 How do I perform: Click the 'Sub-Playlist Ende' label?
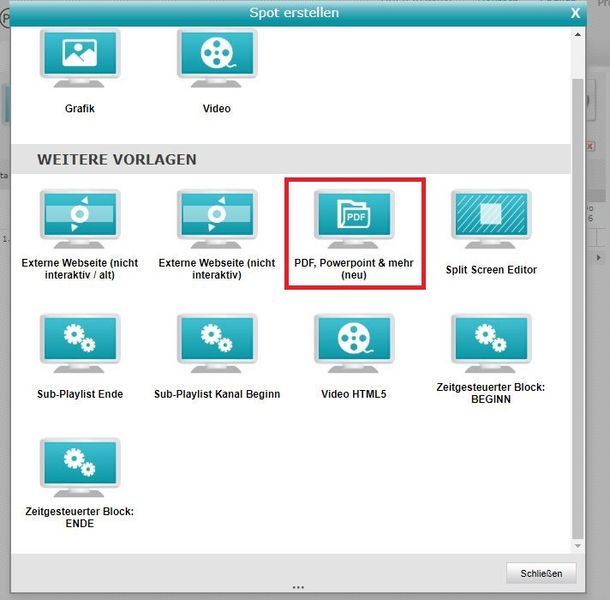click(x=80, y=394)
